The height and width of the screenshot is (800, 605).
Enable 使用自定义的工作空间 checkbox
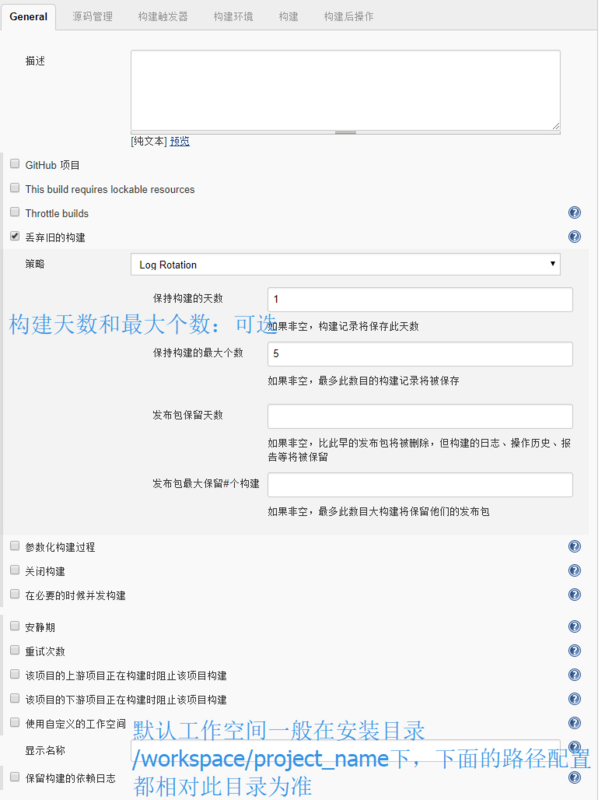15,722
